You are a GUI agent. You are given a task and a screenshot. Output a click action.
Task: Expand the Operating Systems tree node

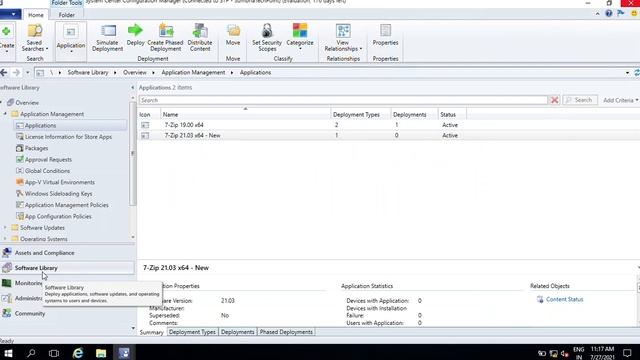coord(5,239)
